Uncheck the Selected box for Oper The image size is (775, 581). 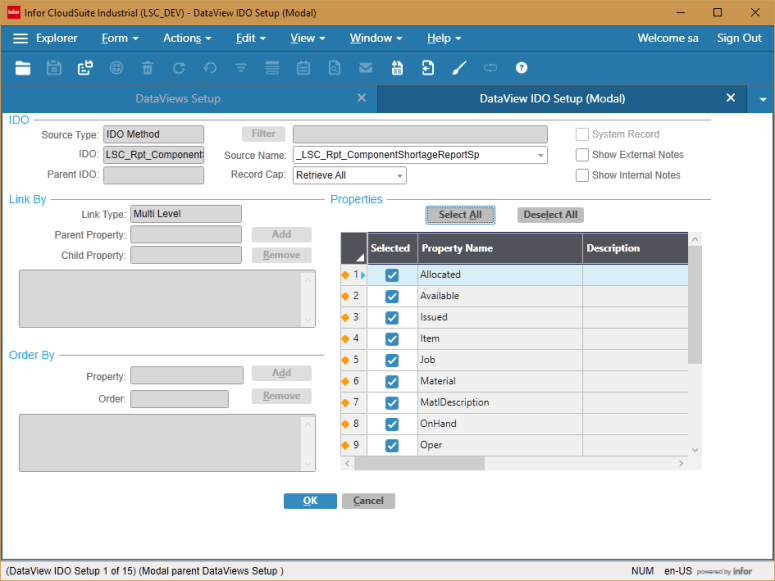pos(392,446)
